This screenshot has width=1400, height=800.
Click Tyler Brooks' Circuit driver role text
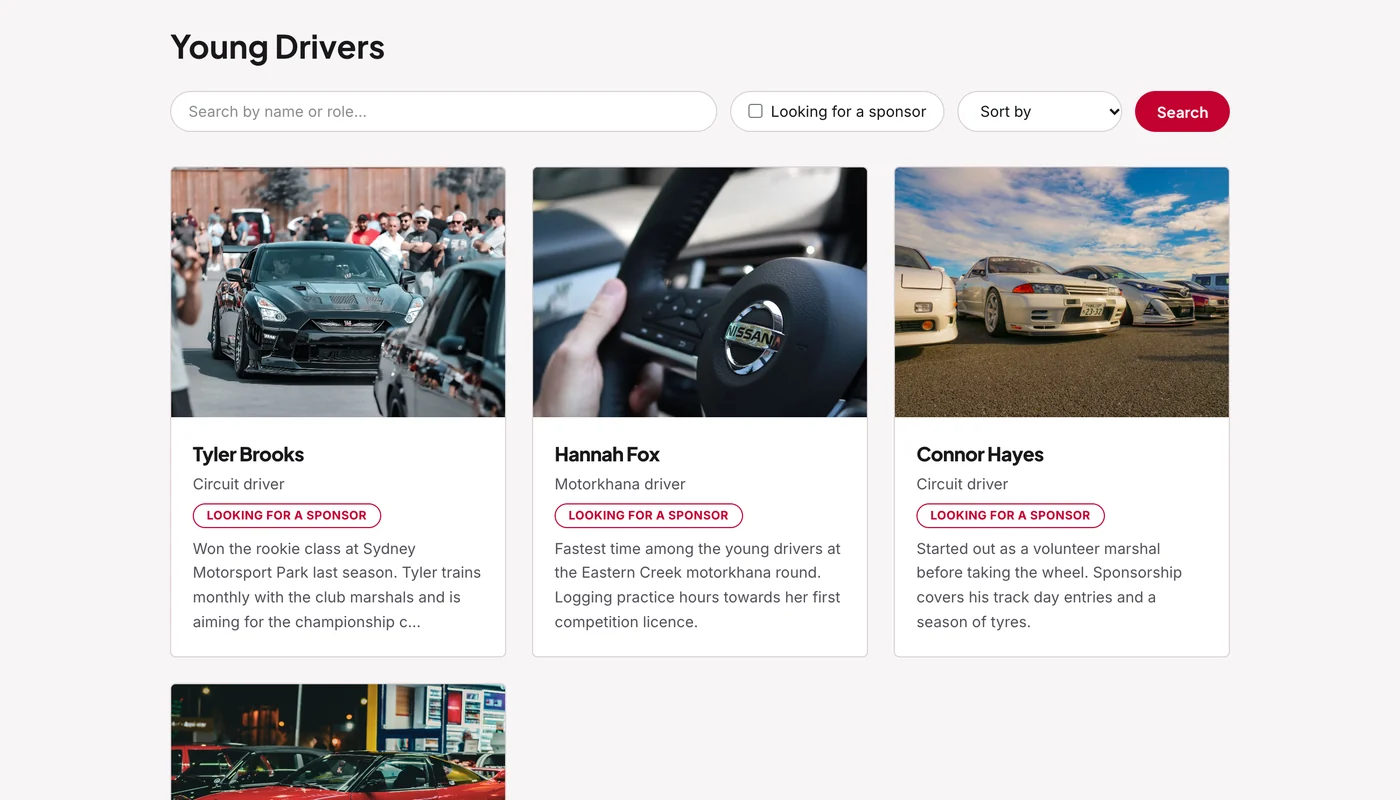pos(239,484)
